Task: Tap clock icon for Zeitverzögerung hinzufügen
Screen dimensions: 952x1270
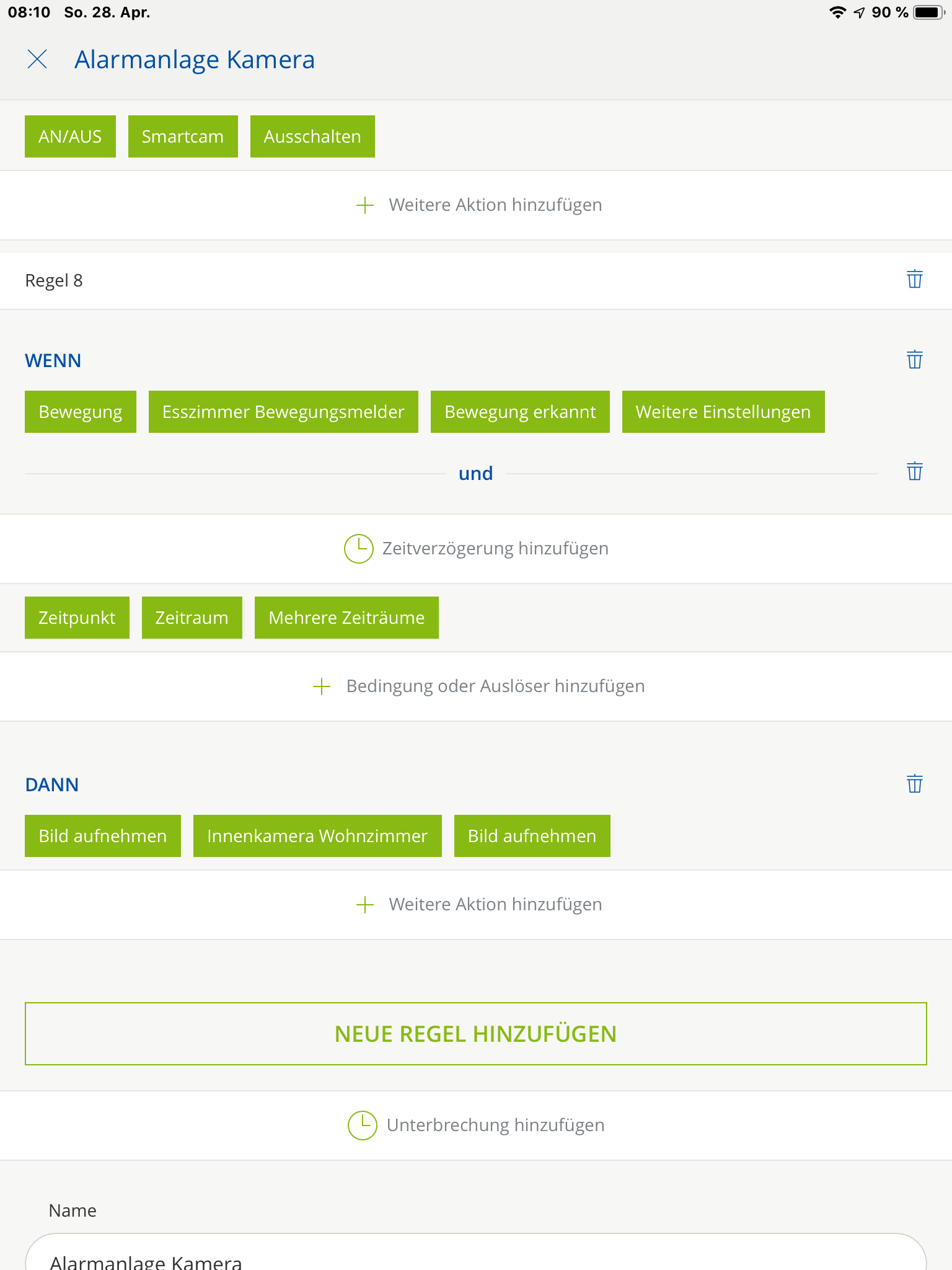Action: click(x=358, y=549)
